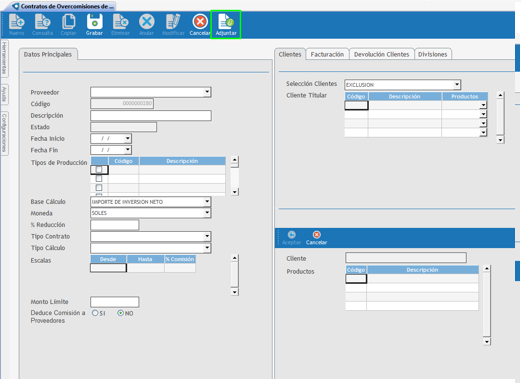Screen dimensions: 521x384
Task: Open third row Productos dropdown in Cliente Titular
Action: (483, 123)
